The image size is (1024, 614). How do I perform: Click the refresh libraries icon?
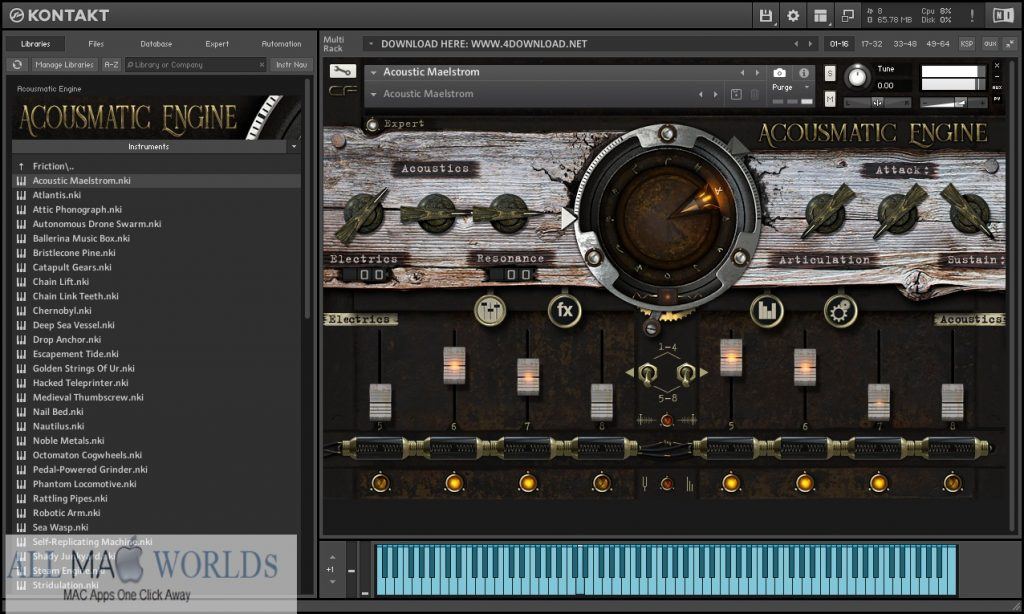tap(17, 65)
